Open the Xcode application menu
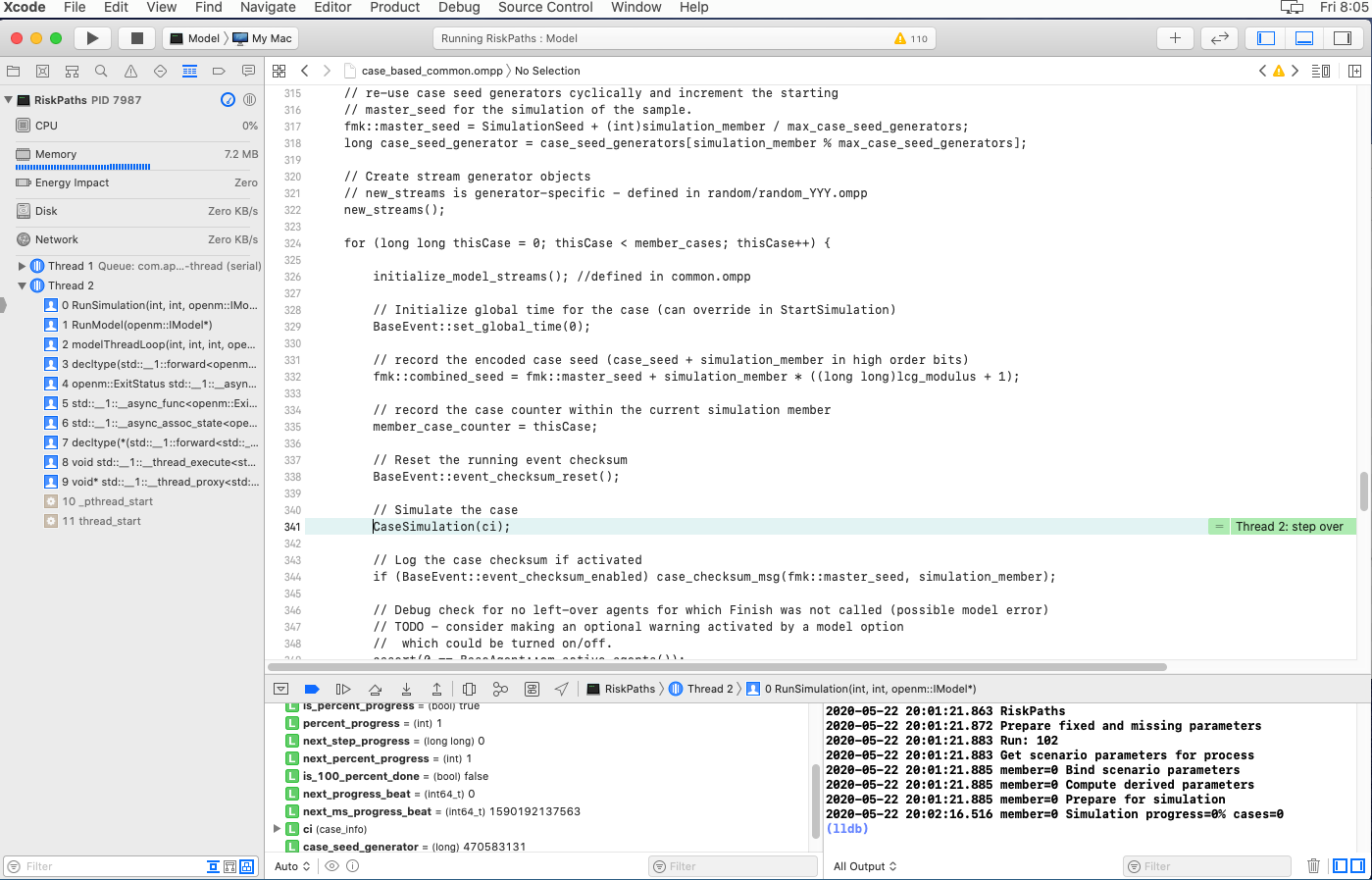 (x=25, y=7)
